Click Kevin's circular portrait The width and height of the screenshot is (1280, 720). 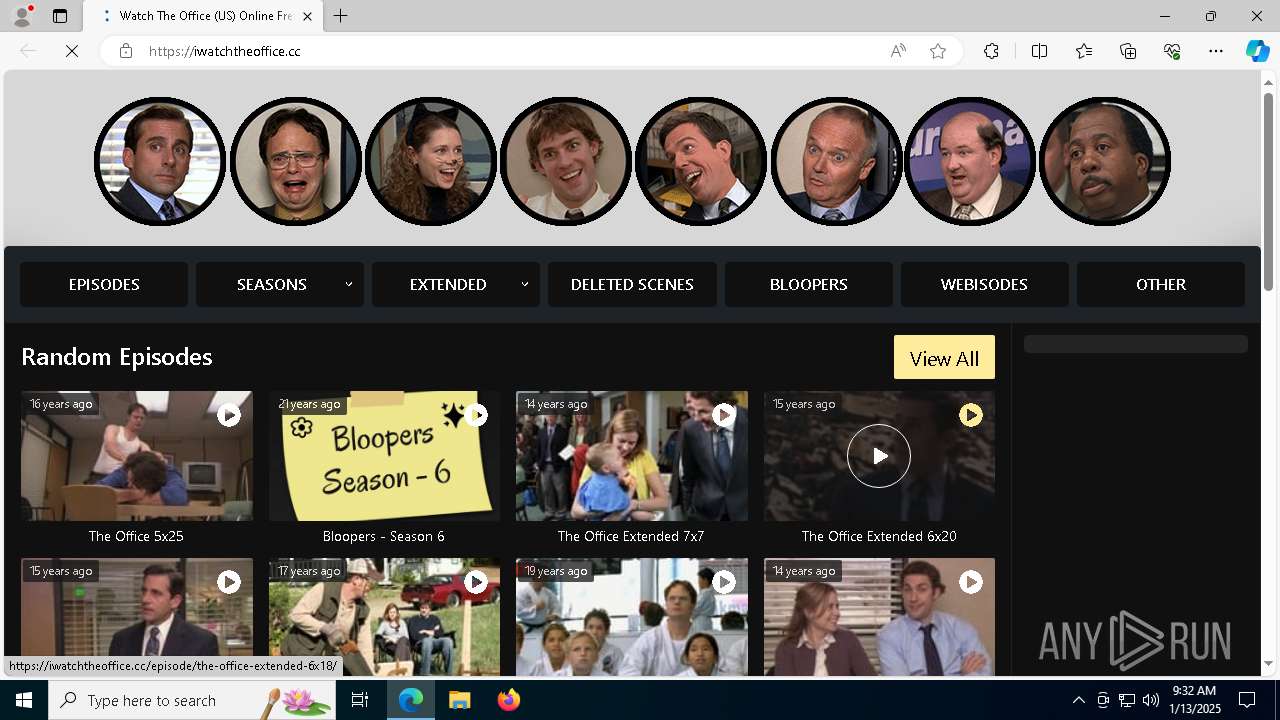click(970, 161)
